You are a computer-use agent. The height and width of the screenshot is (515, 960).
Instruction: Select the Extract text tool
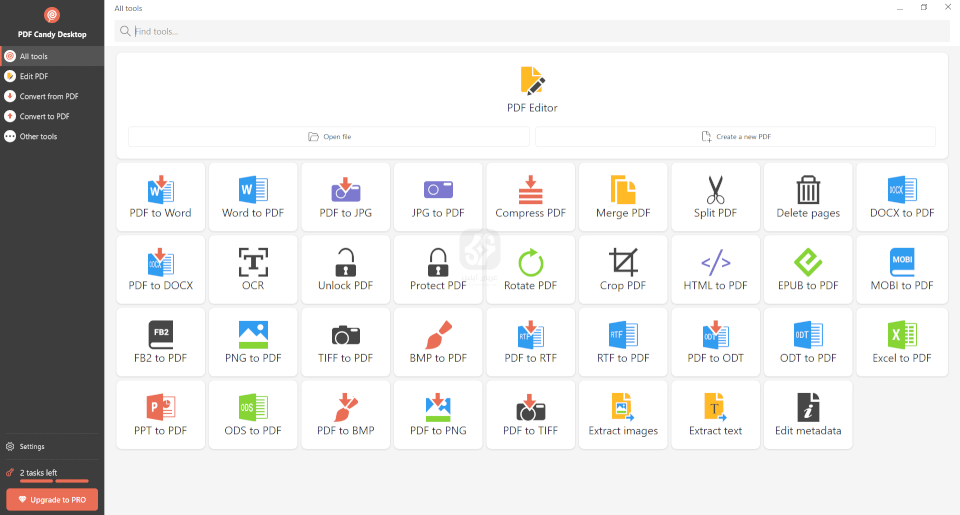[x=715, y=415]
